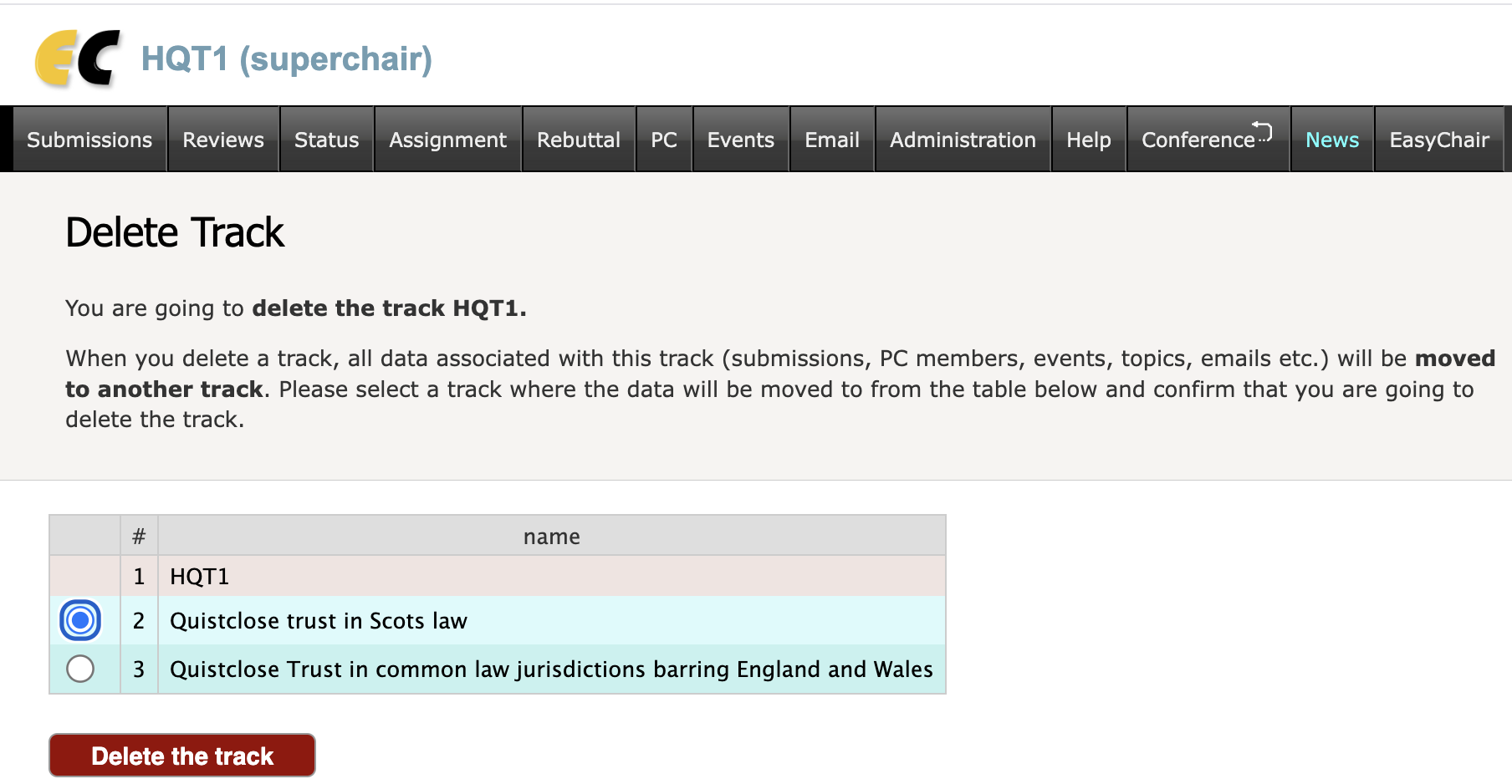Click the name column header
This screenshot has height=784, width=1512.
tap(551, 537)
